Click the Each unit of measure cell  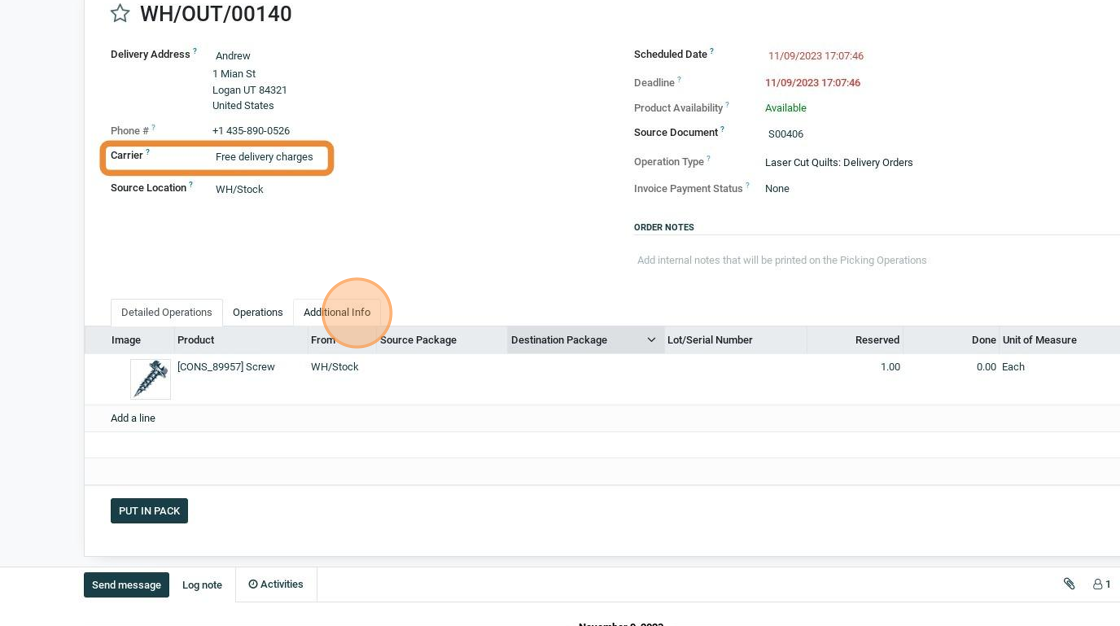1013,367
